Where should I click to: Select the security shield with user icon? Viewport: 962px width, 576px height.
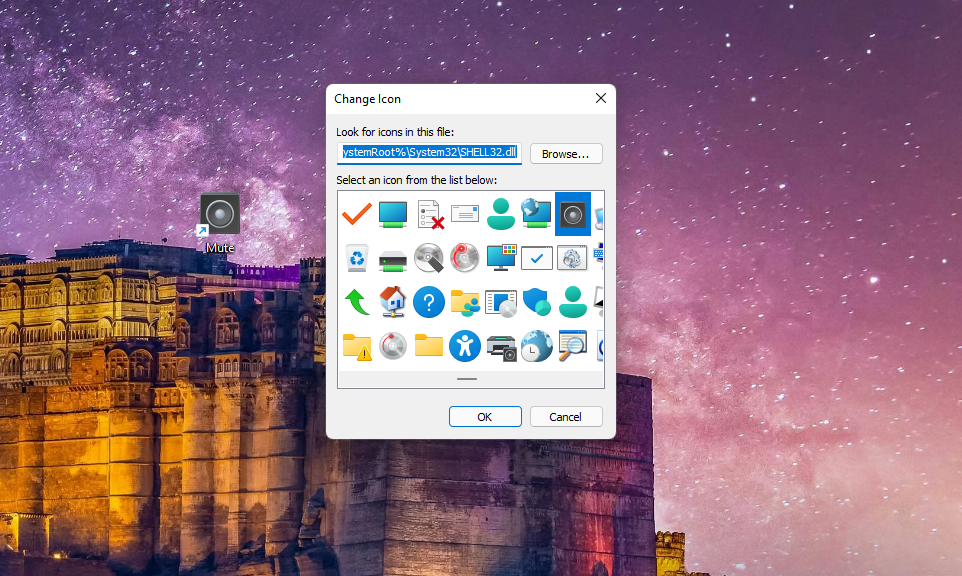point(537,302)
